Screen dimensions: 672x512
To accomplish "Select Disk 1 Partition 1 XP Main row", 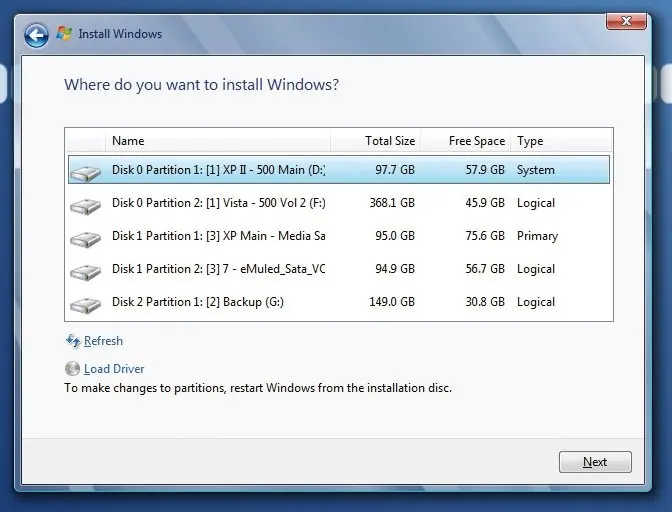I will [339, 236].
